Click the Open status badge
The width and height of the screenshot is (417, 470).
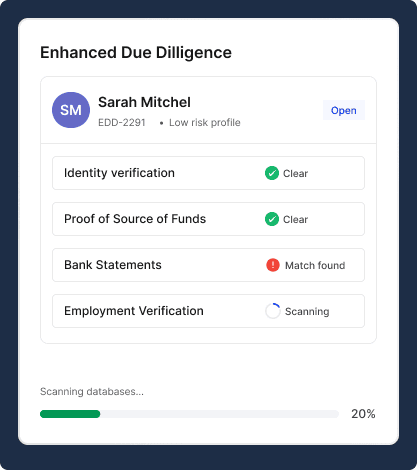[x=344, y=110]
